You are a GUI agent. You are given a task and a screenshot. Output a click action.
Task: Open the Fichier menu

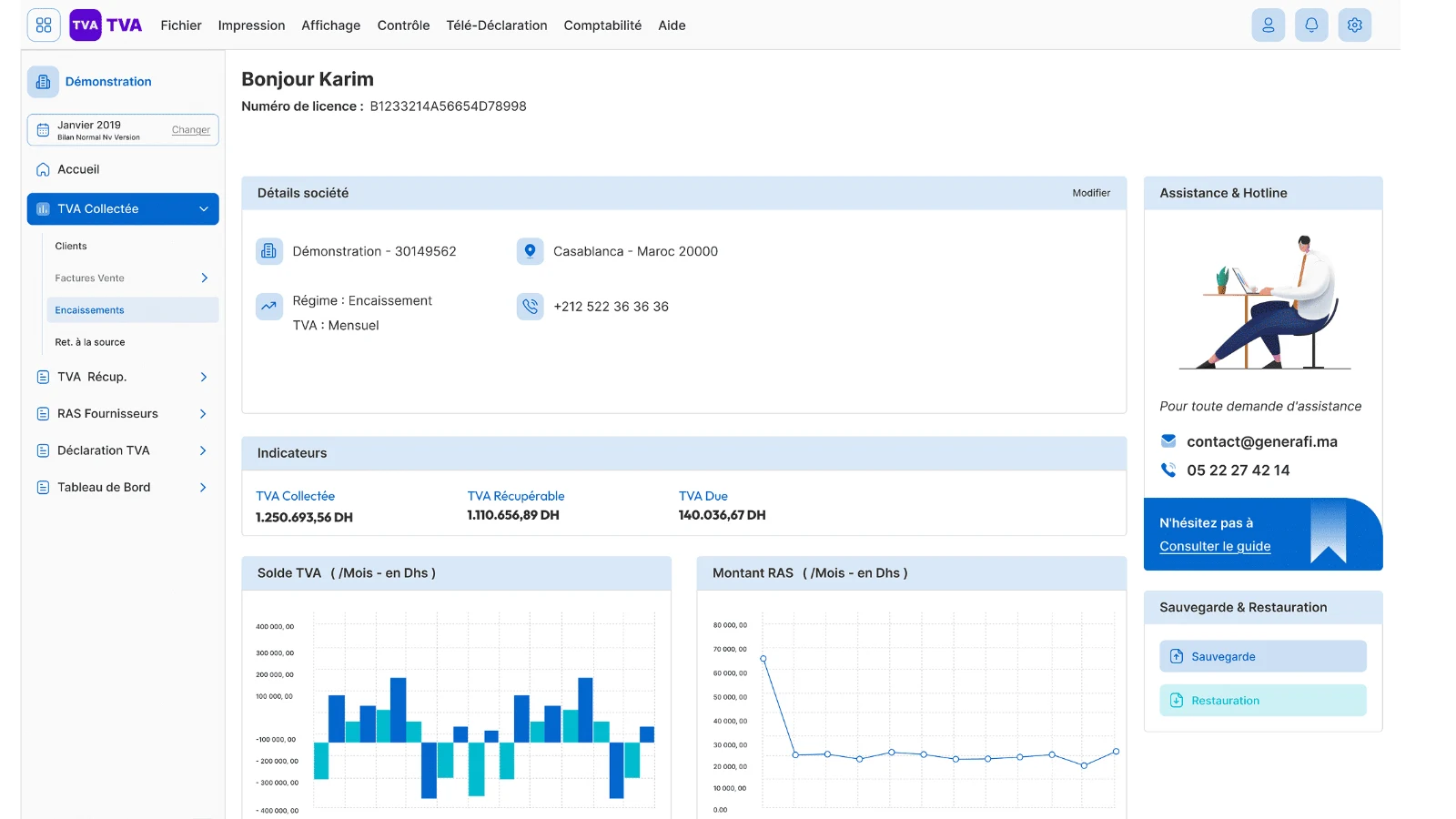[181, 25]
